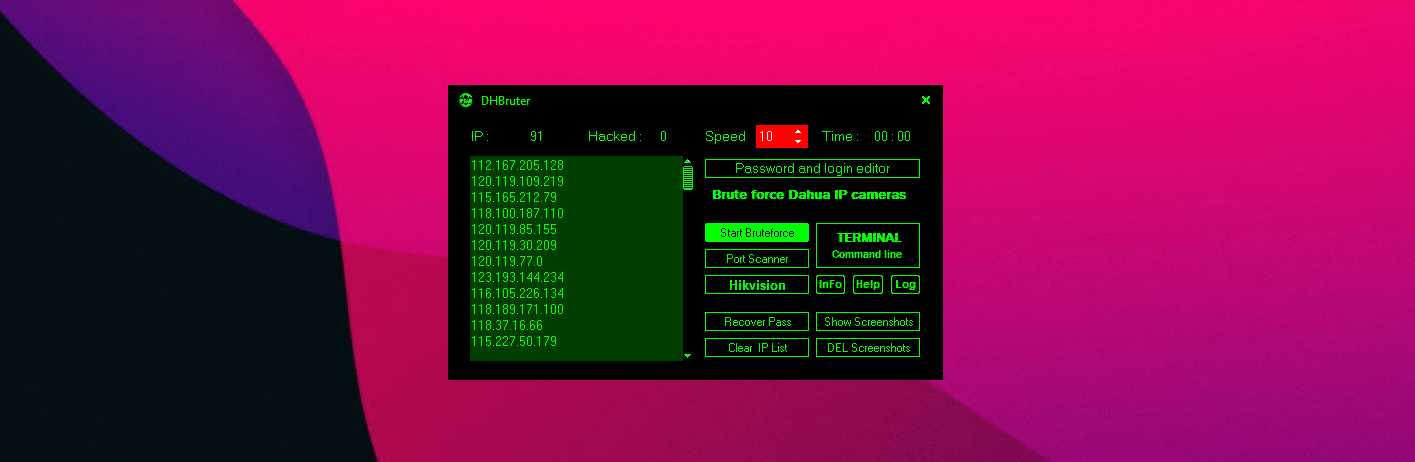Click the Time readout 00 : 00
The width and height of the screenshot is (1415, 462).
pos(892,137)
